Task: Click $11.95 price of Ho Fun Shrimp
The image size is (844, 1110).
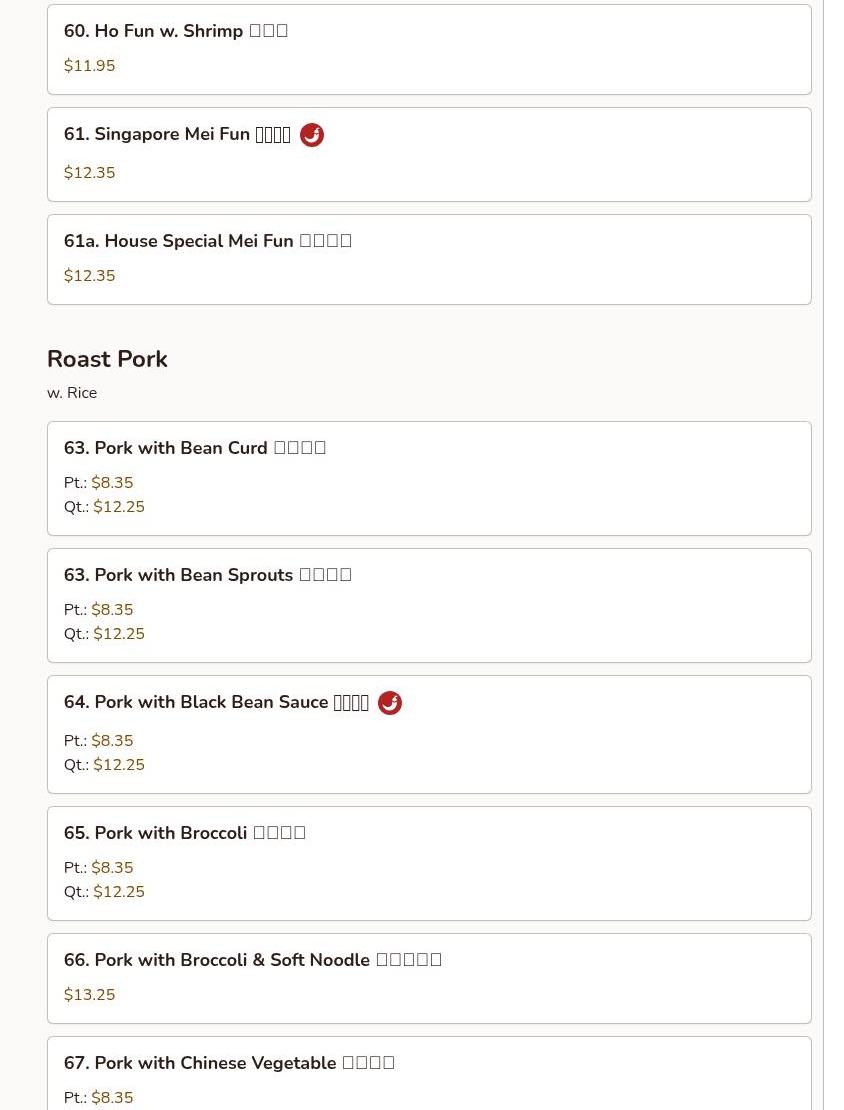Action: click(x=90, y=66)
